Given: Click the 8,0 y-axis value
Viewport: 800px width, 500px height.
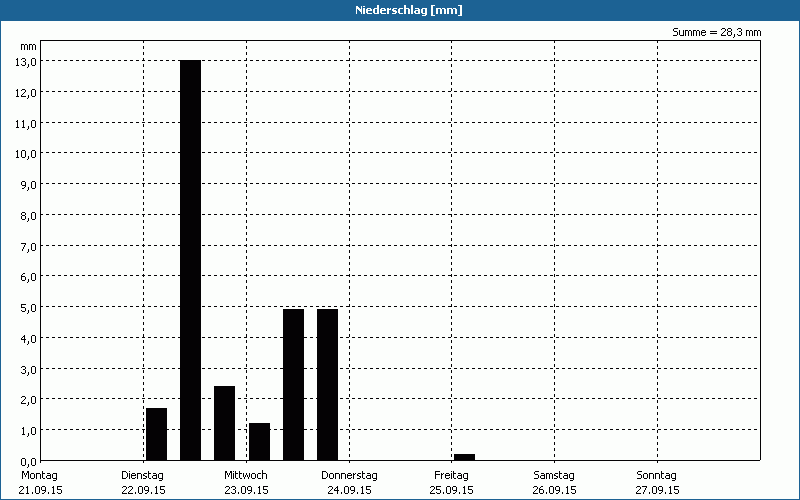Looking at the screenshot, I should (x=28, y=216).
